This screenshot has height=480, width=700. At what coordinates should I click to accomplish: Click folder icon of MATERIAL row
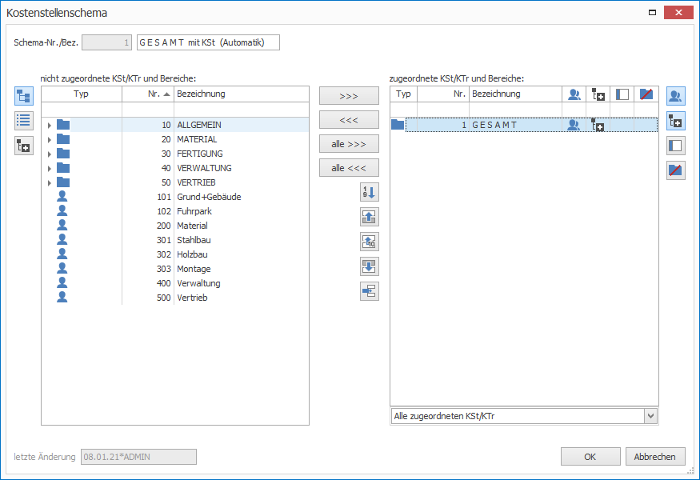pos(63,139)
